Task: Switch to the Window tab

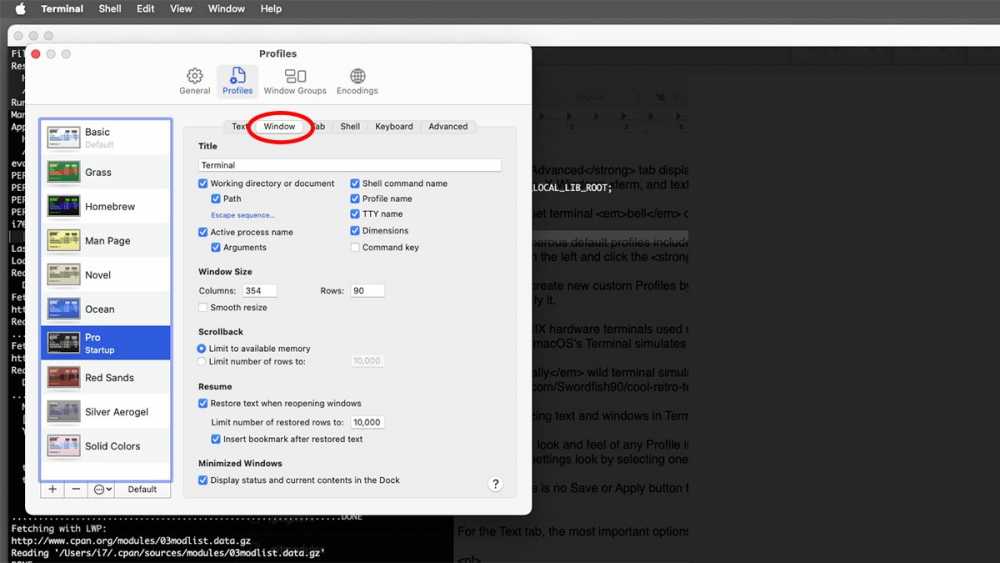Action: point(279,126)
